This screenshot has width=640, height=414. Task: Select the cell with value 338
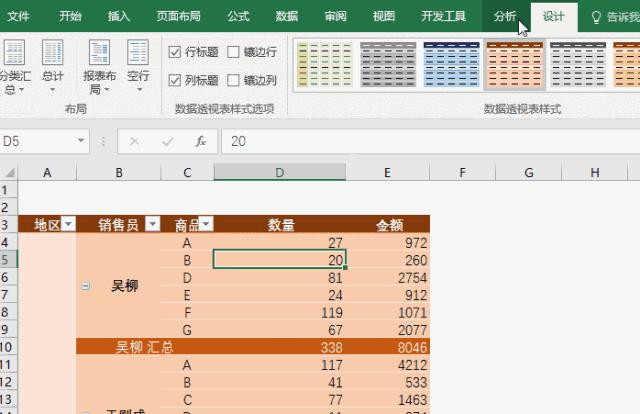[280, 347]
